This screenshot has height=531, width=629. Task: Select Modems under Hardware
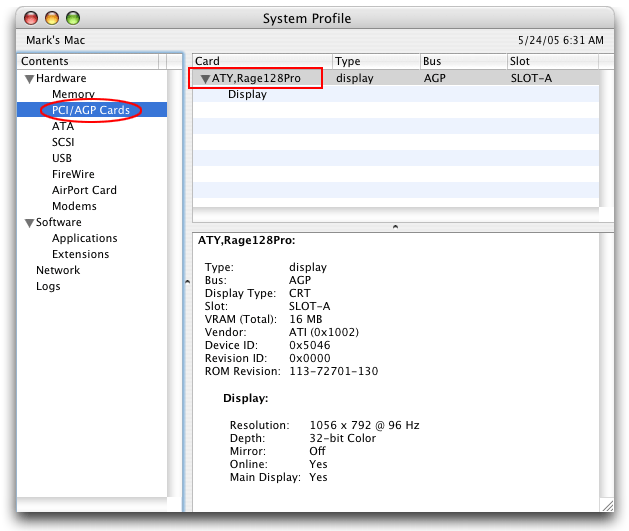pyautogui.click(x=74, y=206)
